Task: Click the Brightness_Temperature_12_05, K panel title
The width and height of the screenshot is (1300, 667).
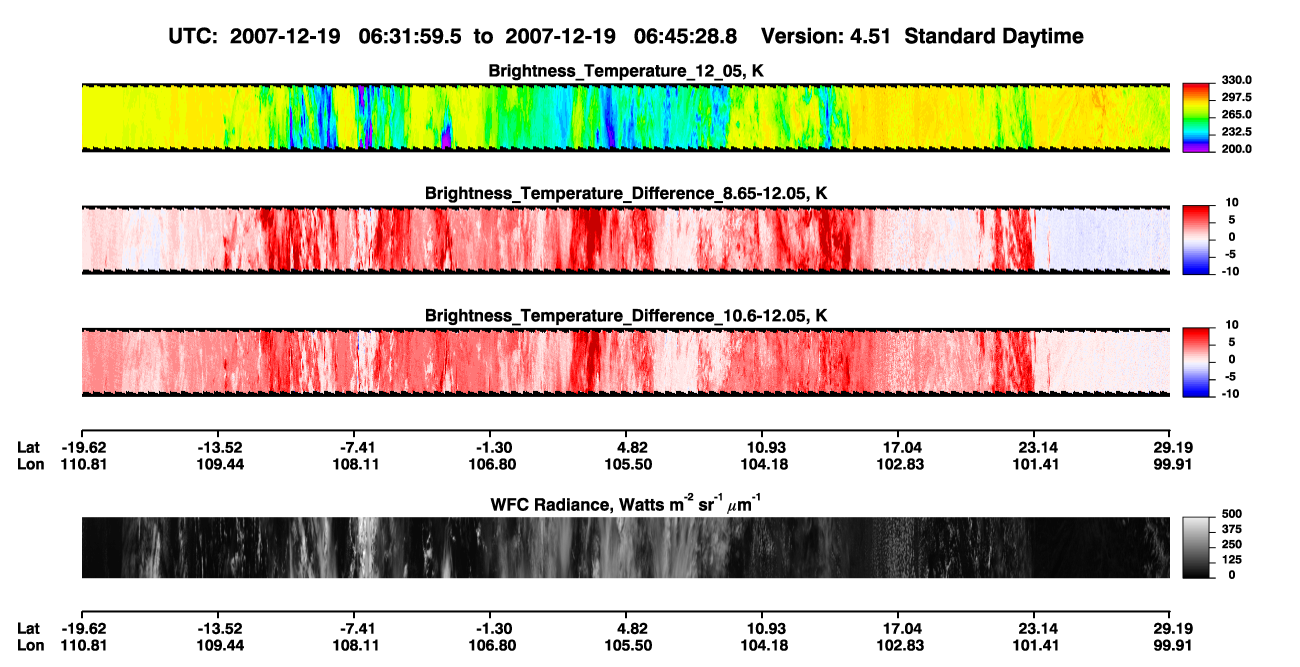Action: (626, 71)
